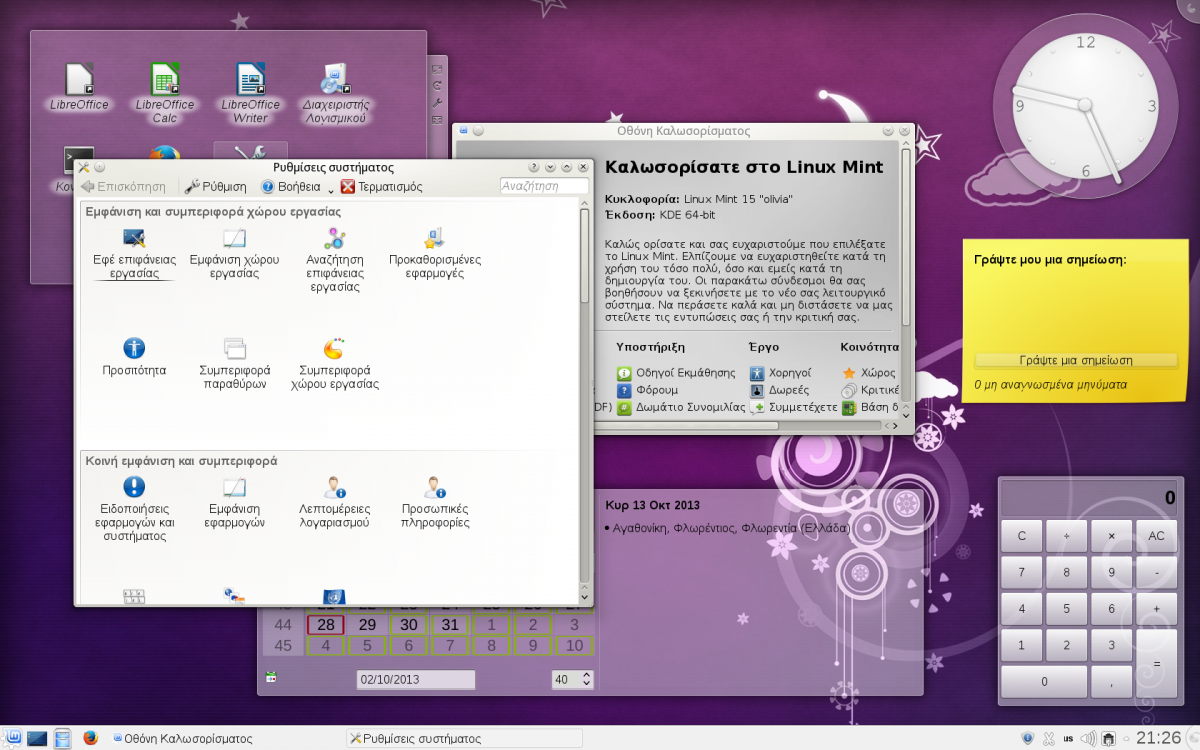Image resolution: width=1200 pixels, height=750 pixels.
Task: Open the device notifier tray icon
Action: click(x=1109, y=738)
